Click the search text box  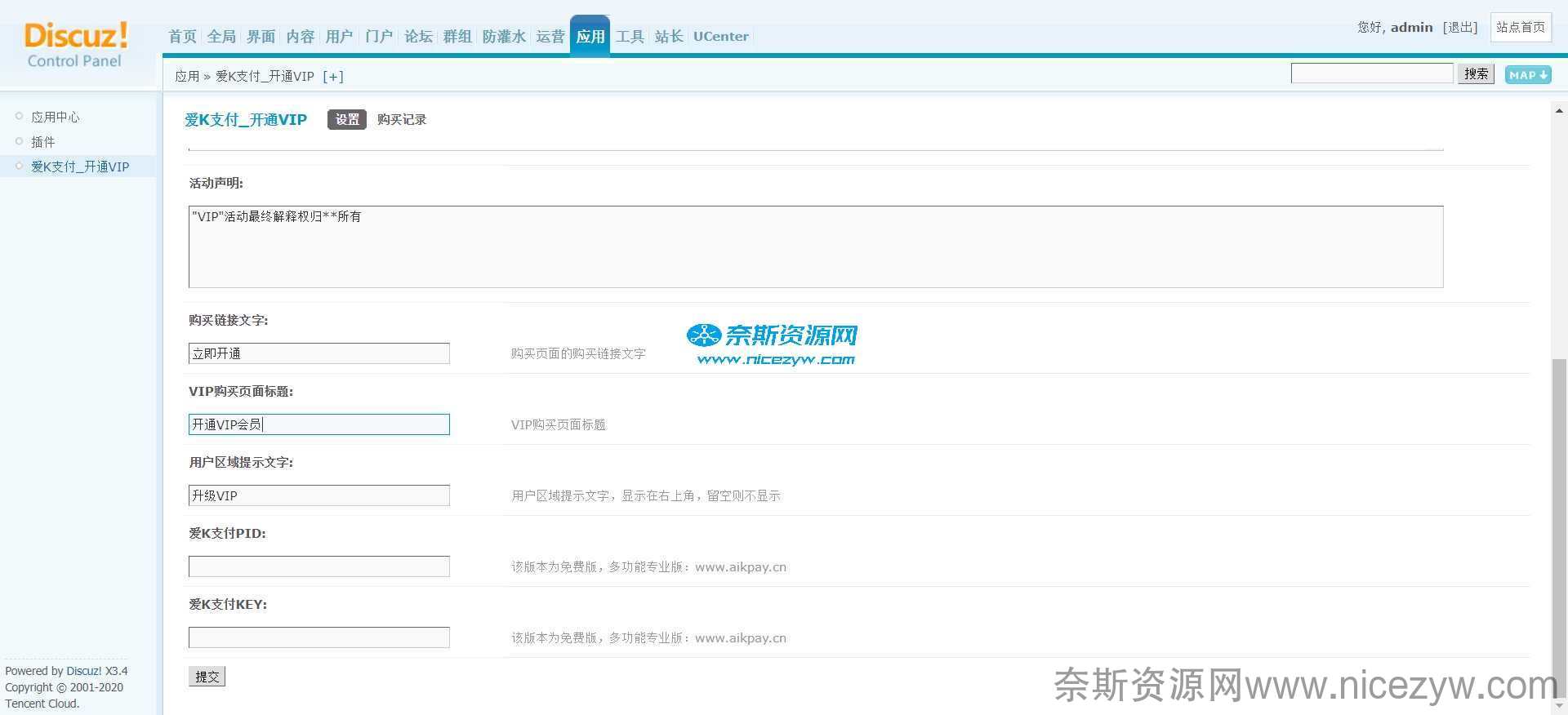[x=1371, y=74]
